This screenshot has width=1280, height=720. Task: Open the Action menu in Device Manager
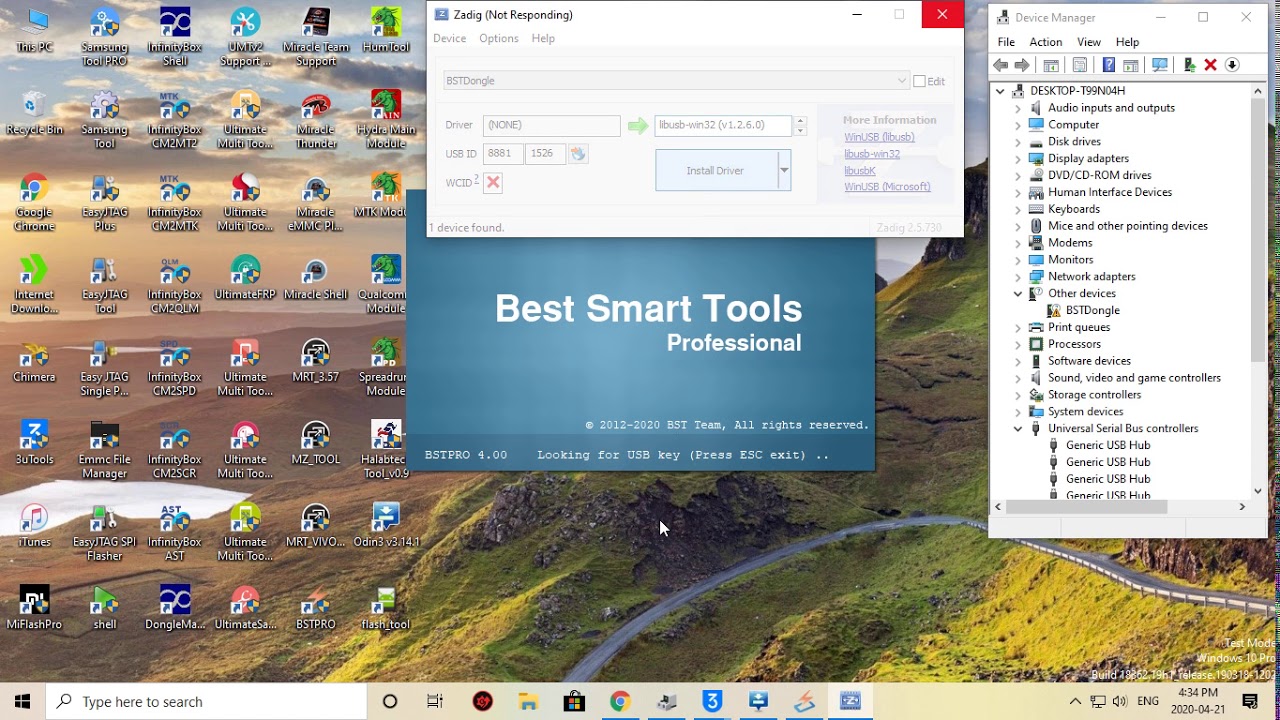[x=1045, y=42]
